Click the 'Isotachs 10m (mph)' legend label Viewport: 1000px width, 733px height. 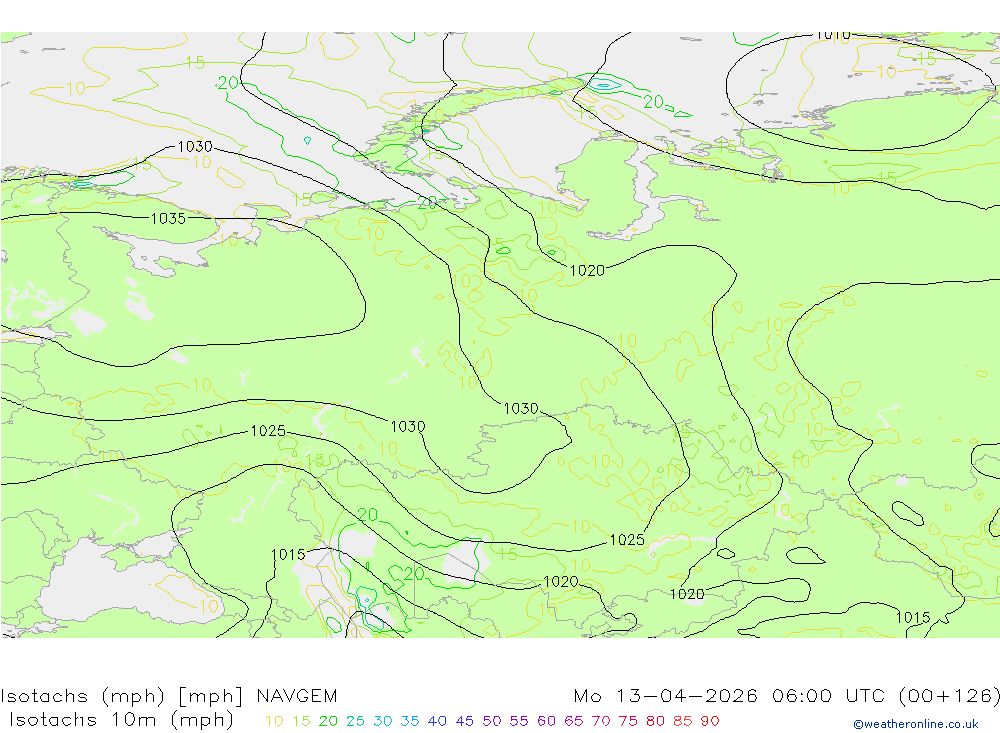pyautogui.click(x=121, y=720)
